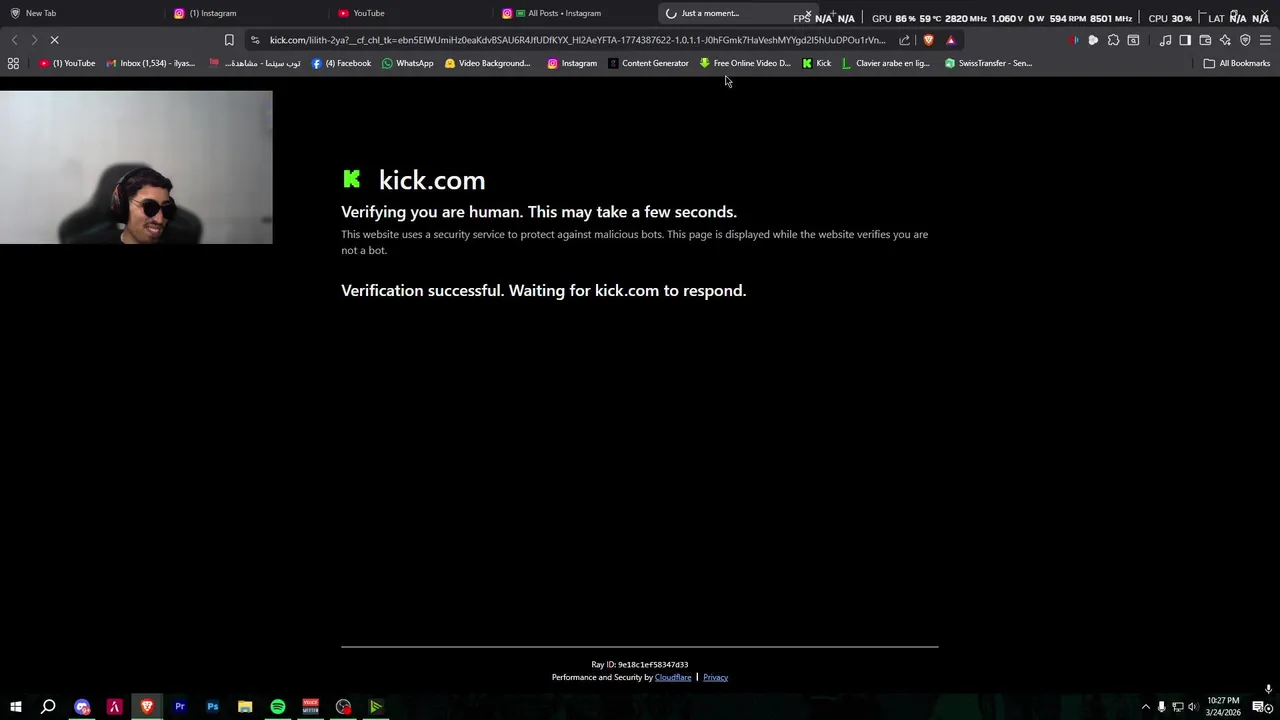This screenshot has width=1280, height=720.
Task: Open the Windows Start menu
Action: (16, 707)
